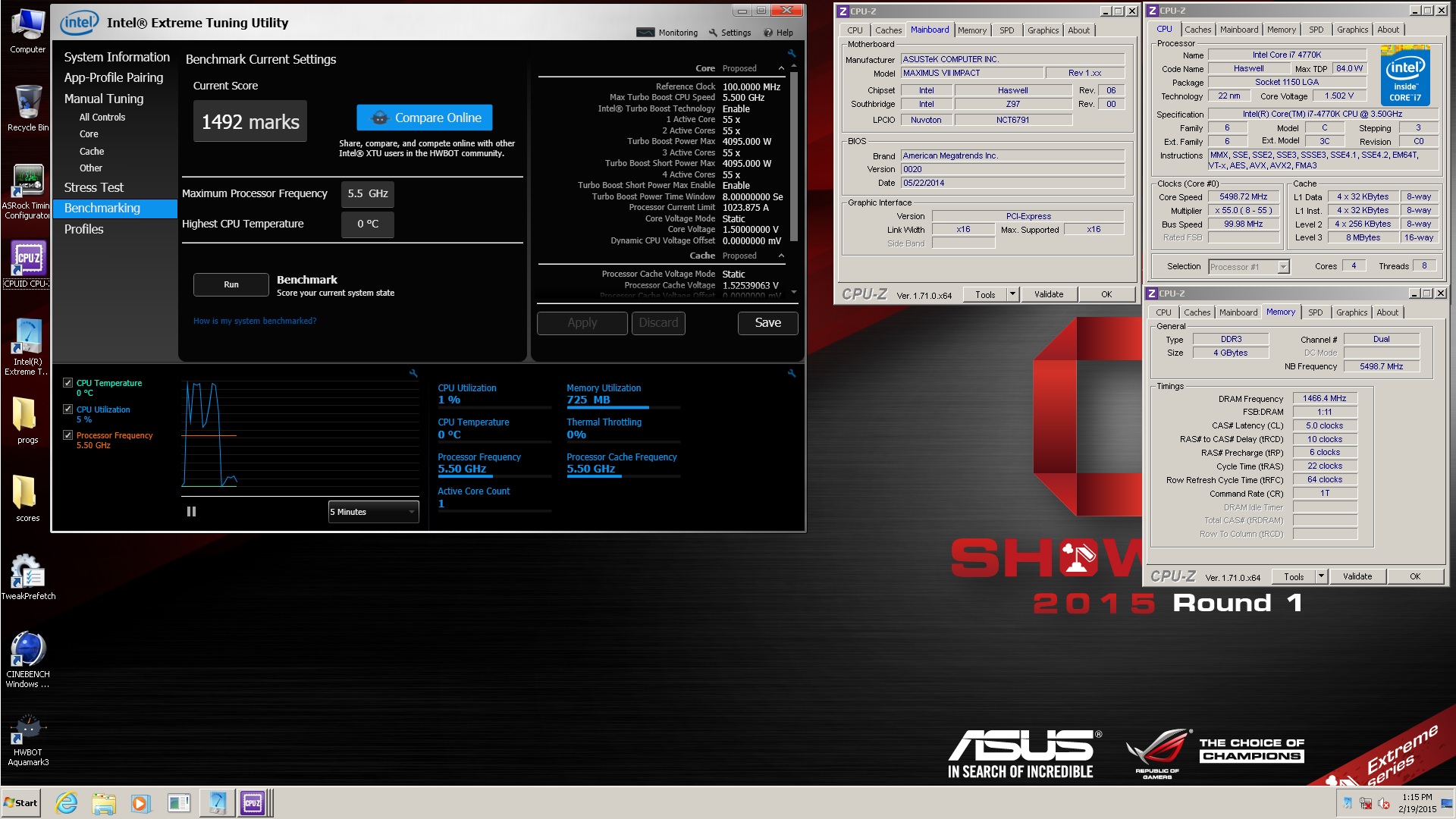This screenshot has width=1456, height=819.
Task: Click network icon in system tray
Action: 1366,803
